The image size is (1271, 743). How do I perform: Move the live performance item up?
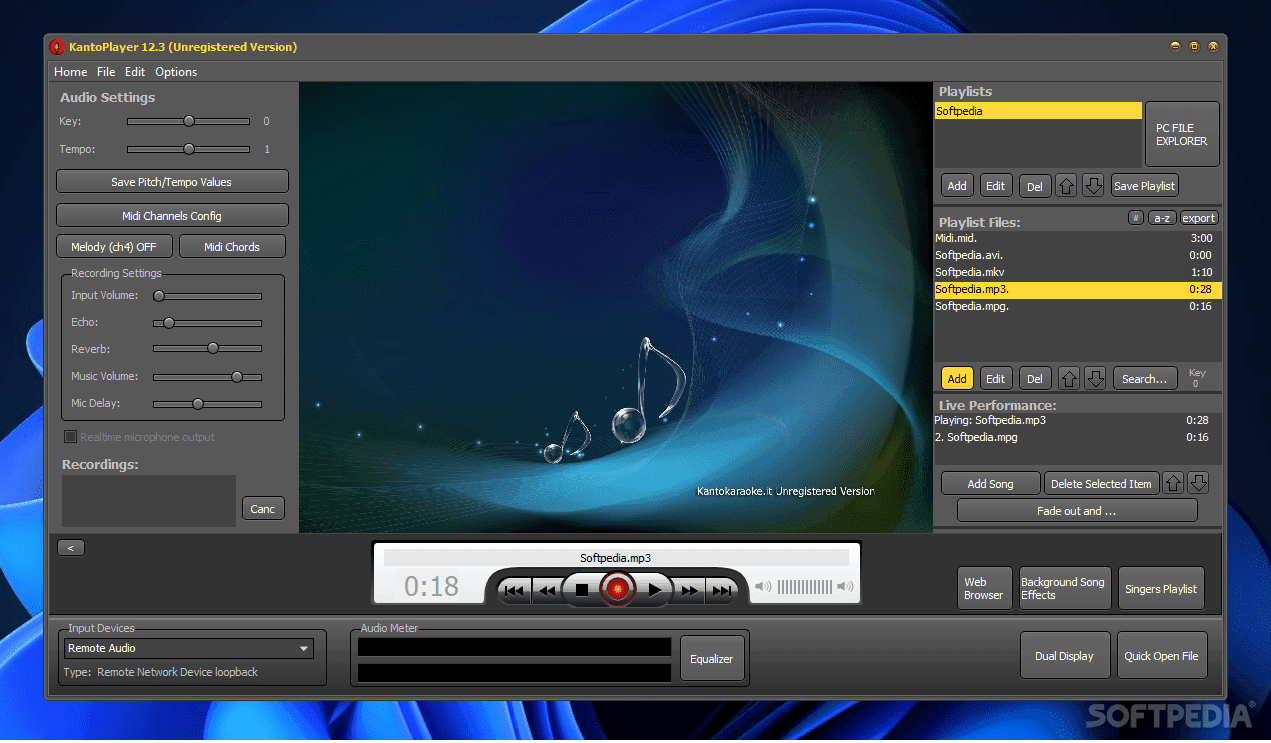tap(1173, 484)
